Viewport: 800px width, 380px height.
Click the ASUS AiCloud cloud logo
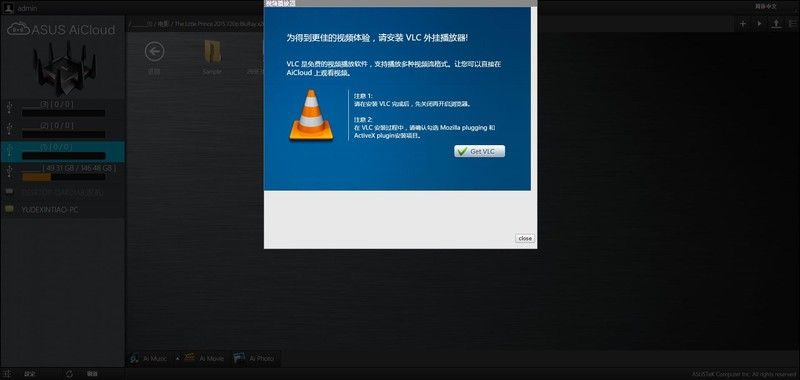19,29
